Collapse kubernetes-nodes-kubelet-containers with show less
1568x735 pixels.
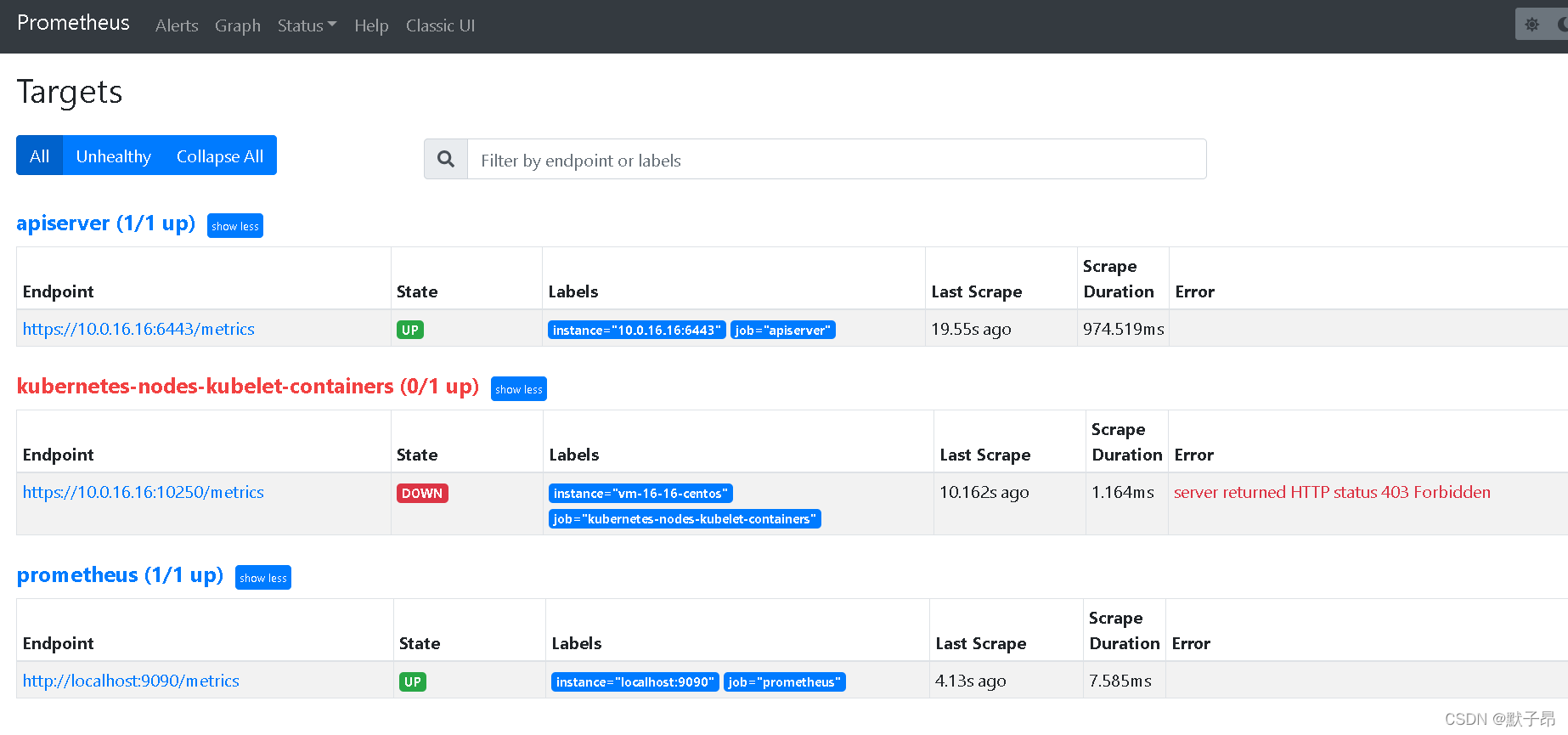519,389
